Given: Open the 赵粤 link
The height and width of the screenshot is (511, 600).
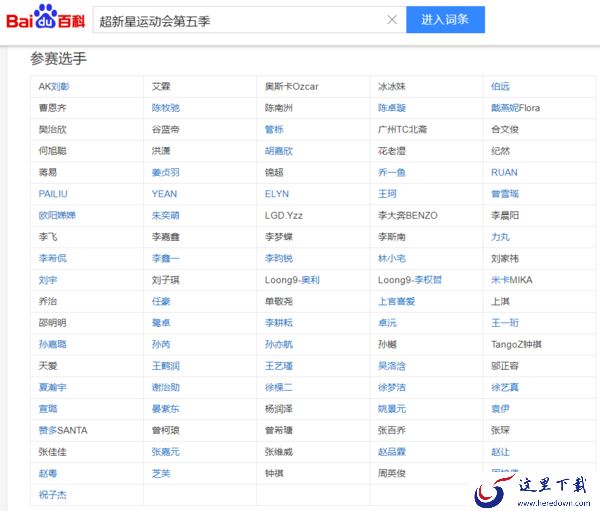Looking at the screenshot, I should pyautogui.click(x=48, y=473).
